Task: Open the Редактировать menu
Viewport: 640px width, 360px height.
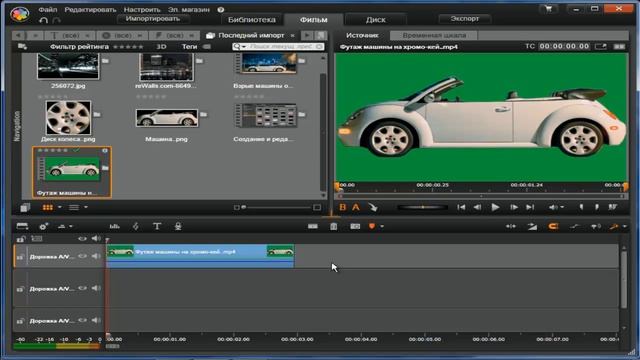Action: click(x=90, y=9)
